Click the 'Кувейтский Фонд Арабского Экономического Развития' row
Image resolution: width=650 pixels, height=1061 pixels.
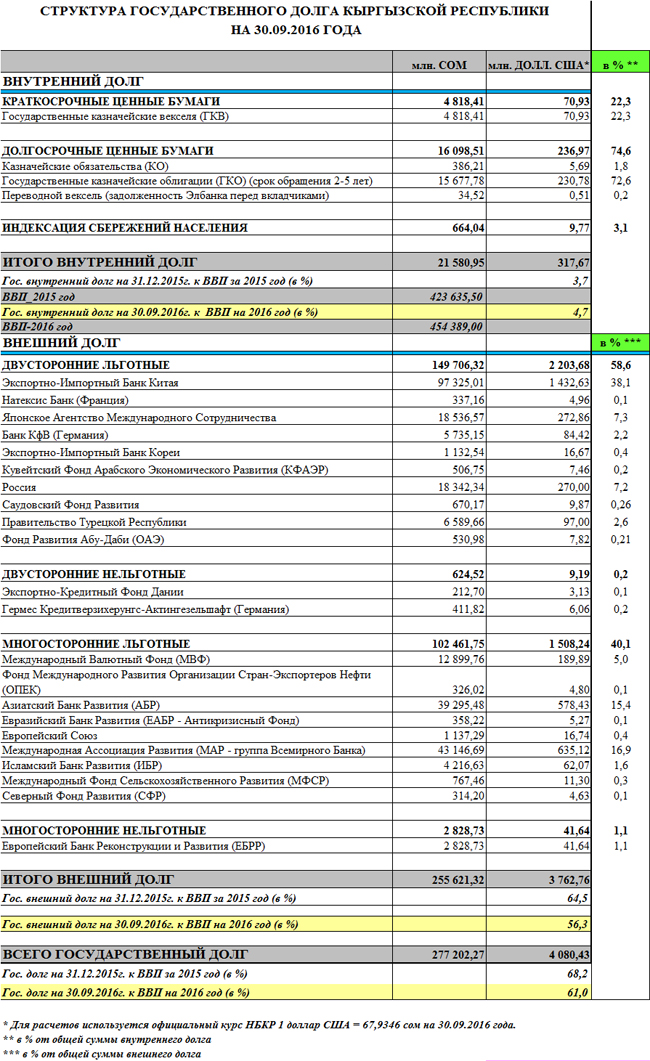[296, 470]
